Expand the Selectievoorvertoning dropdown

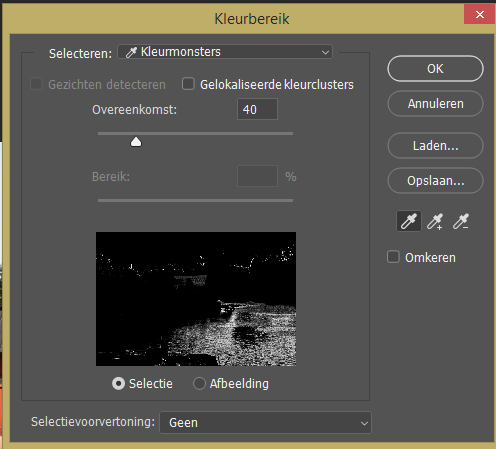point(265,422)
